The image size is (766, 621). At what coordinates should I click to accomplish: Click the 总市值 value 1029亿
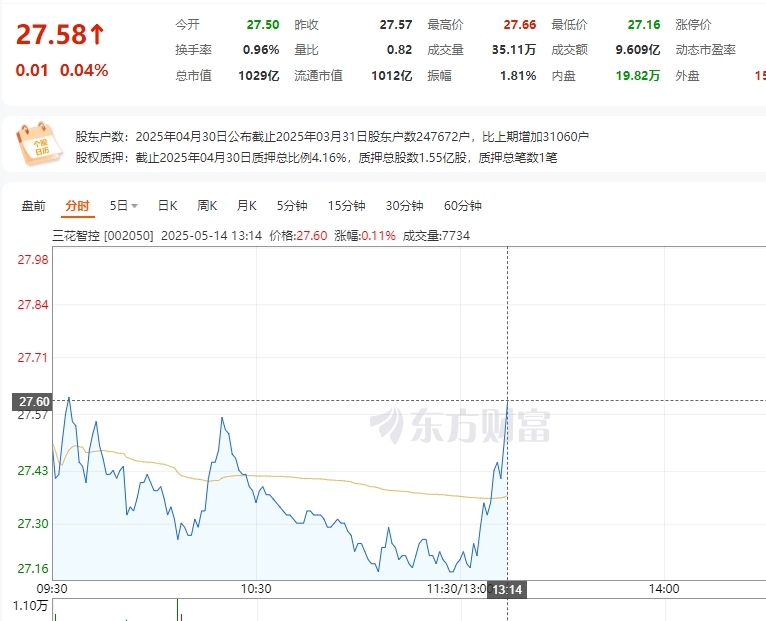[258, 76]
